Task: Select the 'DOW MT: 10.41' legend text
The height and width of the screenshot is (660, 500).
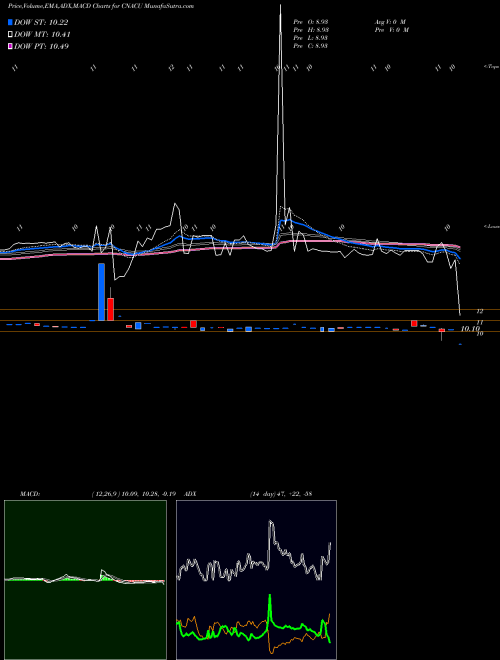Action: (42, 35)
